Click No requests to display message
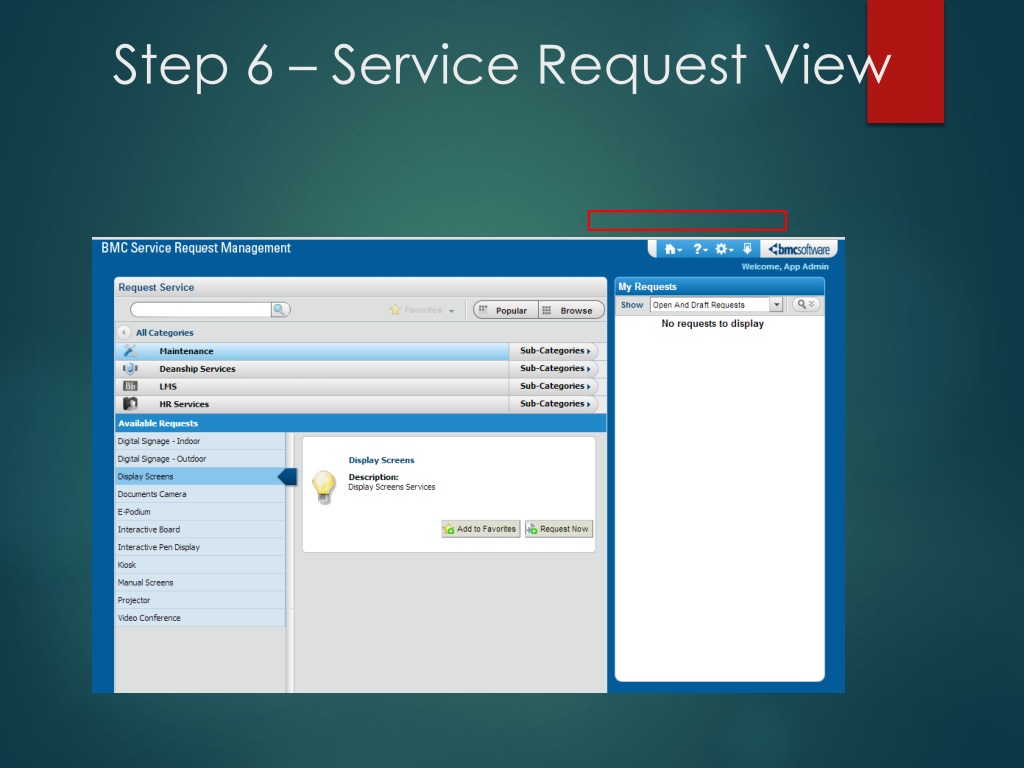 [712, 323]
